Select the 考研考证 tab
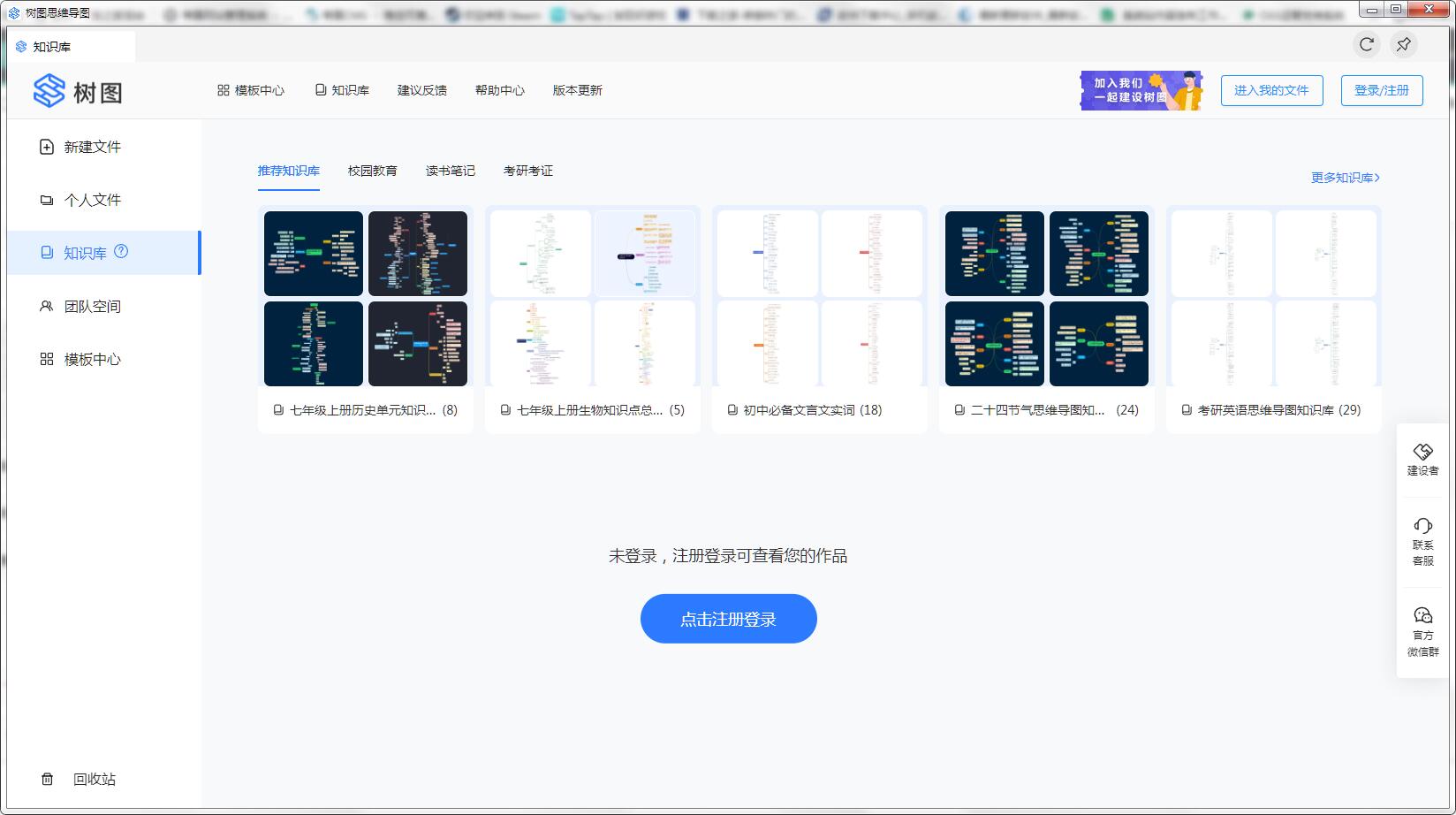The image size is (1456, 815). tap(527, 171)
